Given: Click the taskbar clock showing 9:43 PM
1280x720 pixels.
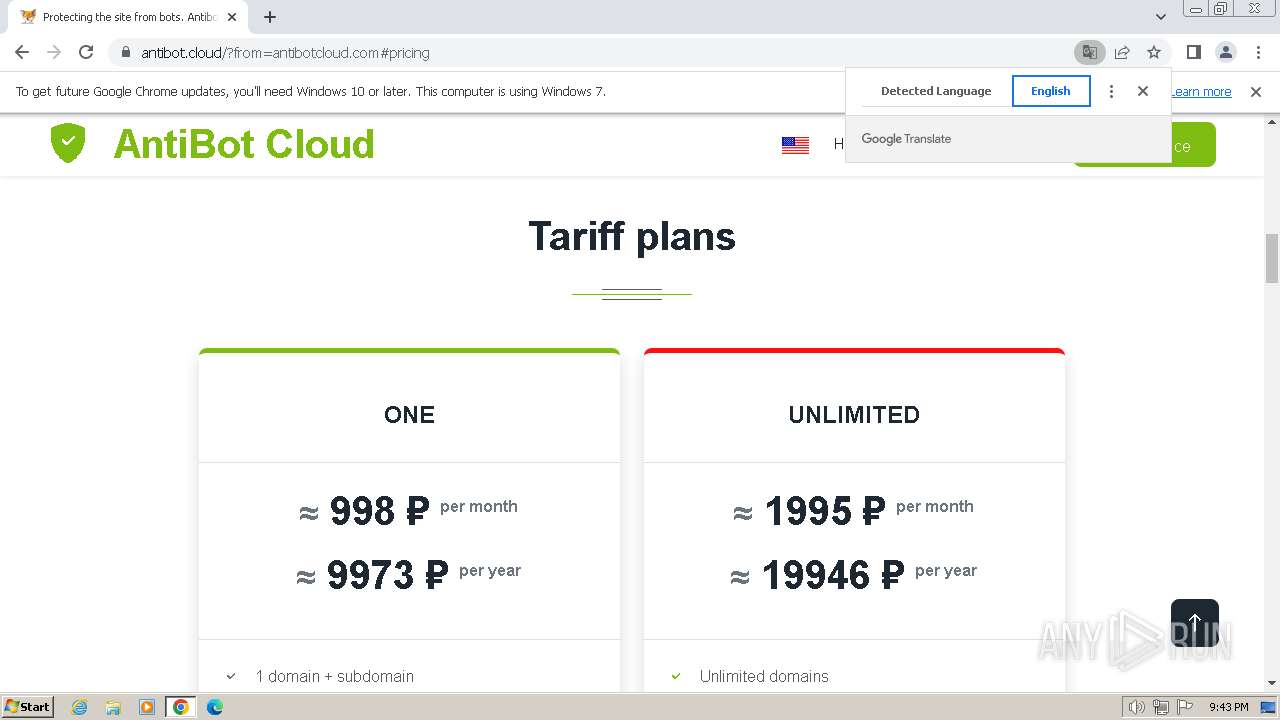Looking at the screenshot, I should point(1228,707).
